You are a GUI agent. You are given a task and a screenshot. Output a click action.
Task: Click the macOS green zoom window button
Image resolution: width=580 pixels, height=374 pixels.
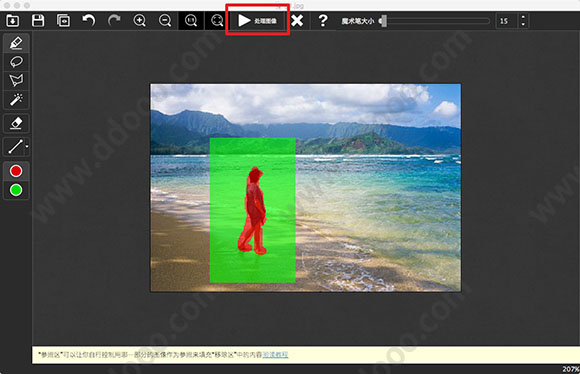[x=27, y=6]
